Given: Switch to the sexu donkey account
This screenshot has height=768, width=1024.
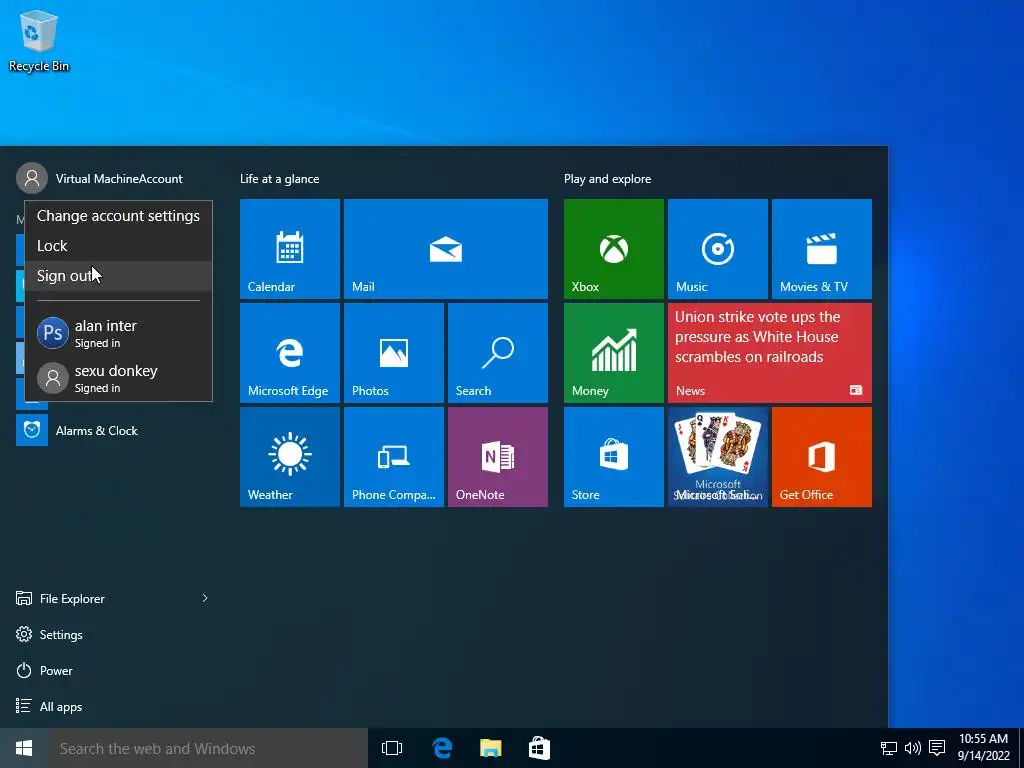Looking at the screenshot, I should coord(118,378).
